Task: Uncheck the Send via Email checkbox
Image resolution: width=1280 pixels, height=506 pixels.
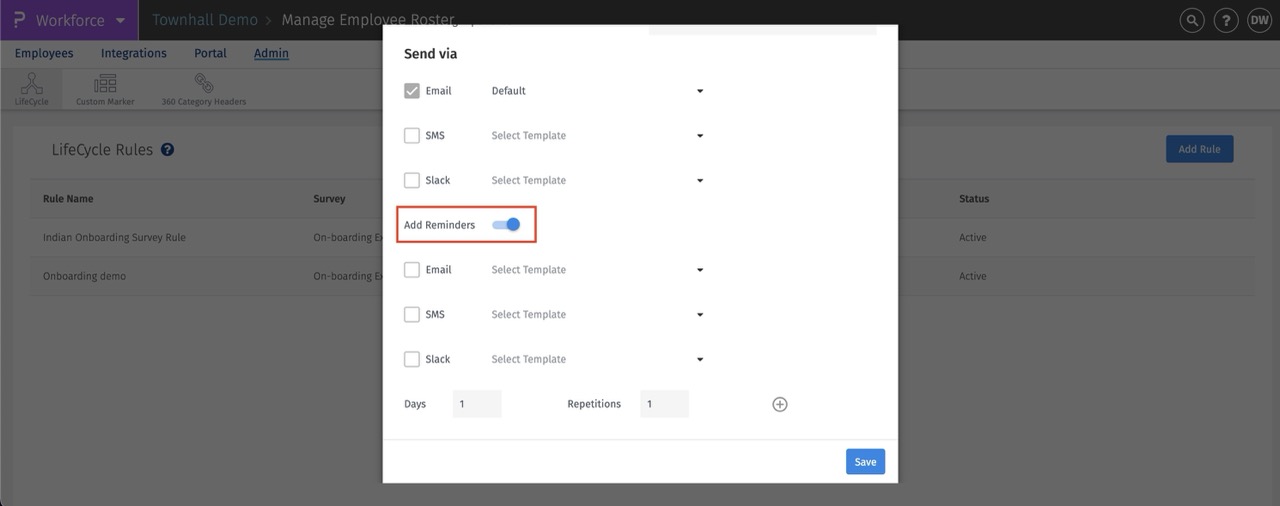Action: coord(412,91)
